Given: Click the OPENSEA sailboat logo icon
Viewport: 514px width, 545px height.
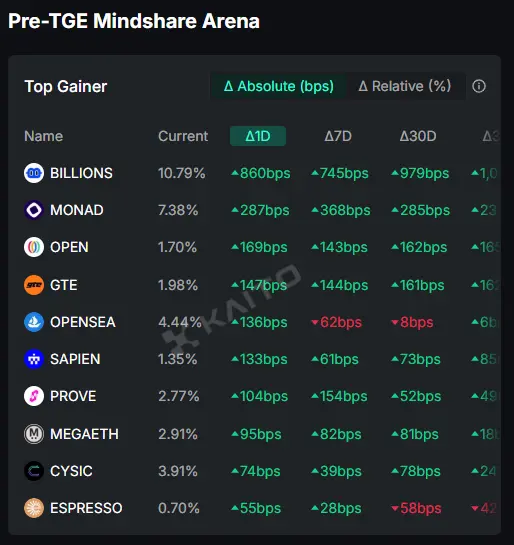Looking at the screenshot, I should (x=34, y=322).
